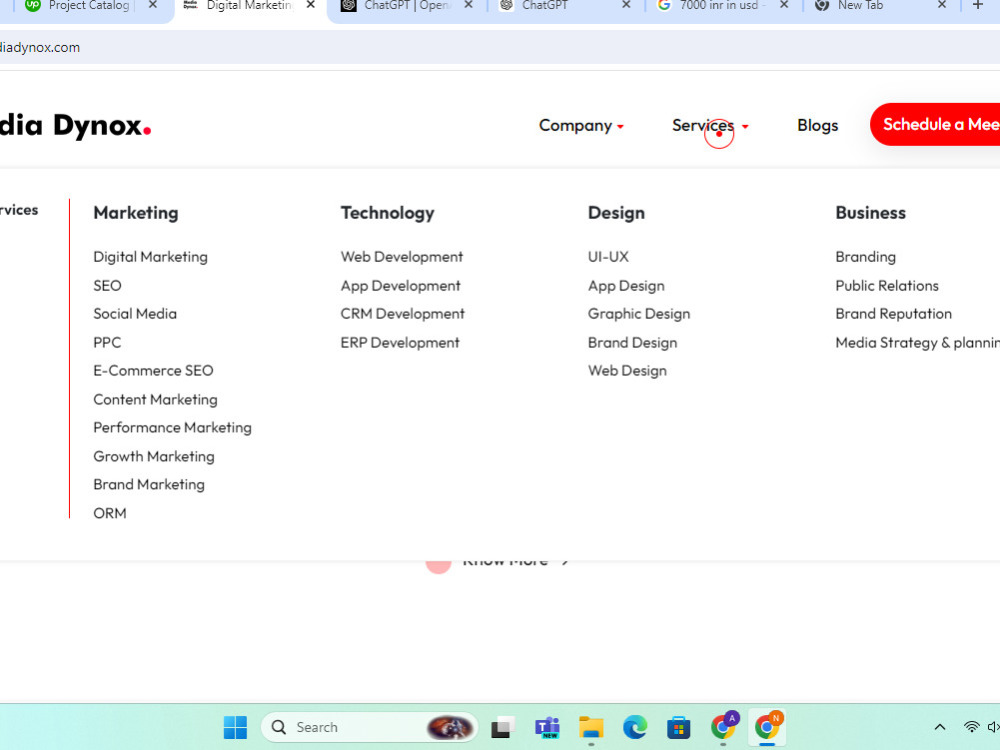Open the Performance Marketing link

[x=172, y=428]
